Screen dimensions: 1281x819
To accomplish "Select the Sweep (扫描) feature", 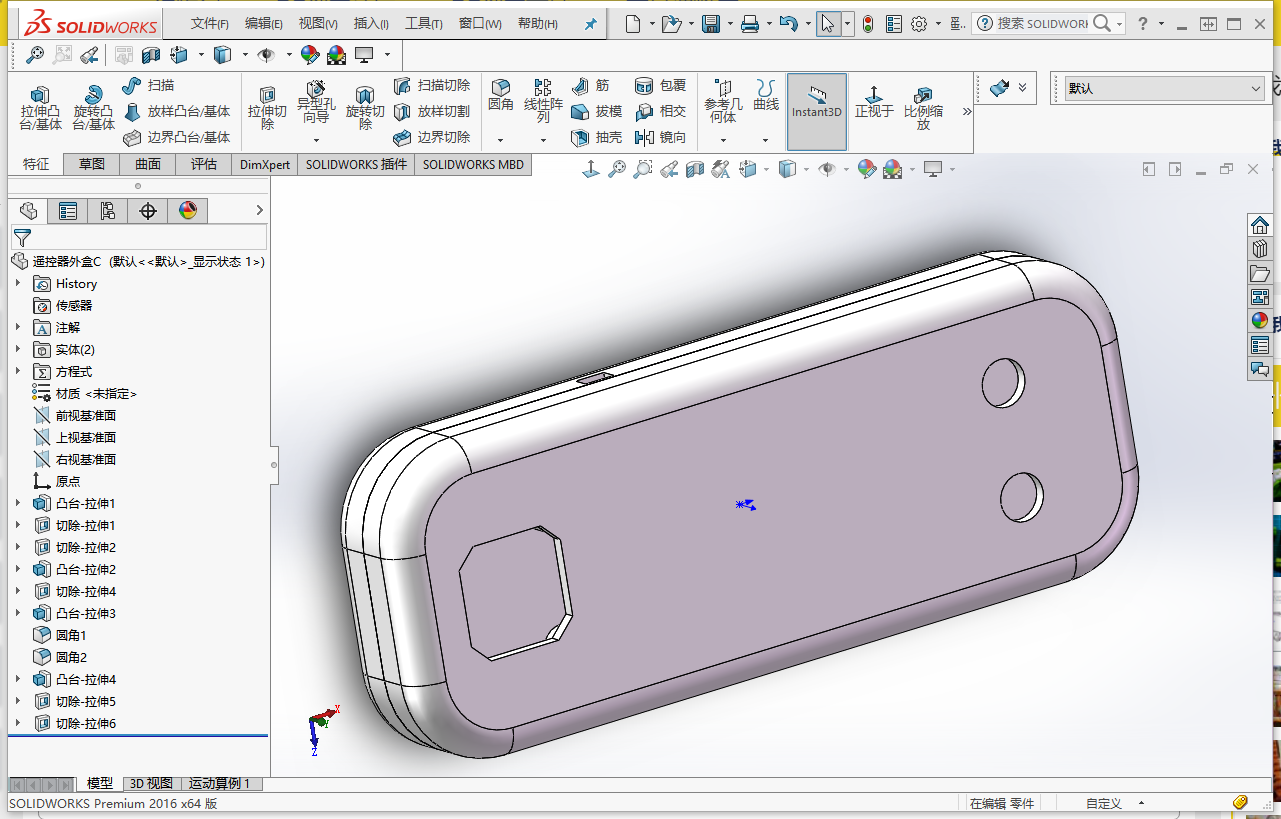I will (x=148, y=86).
